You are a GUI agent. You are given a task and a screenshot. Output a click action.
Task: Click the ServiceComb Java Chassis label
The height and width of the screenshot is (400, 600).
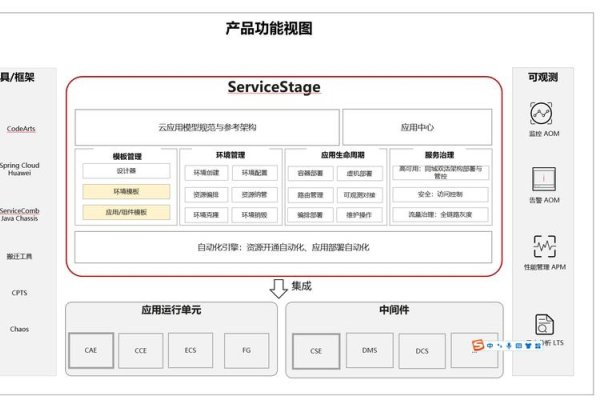[20, 214]
